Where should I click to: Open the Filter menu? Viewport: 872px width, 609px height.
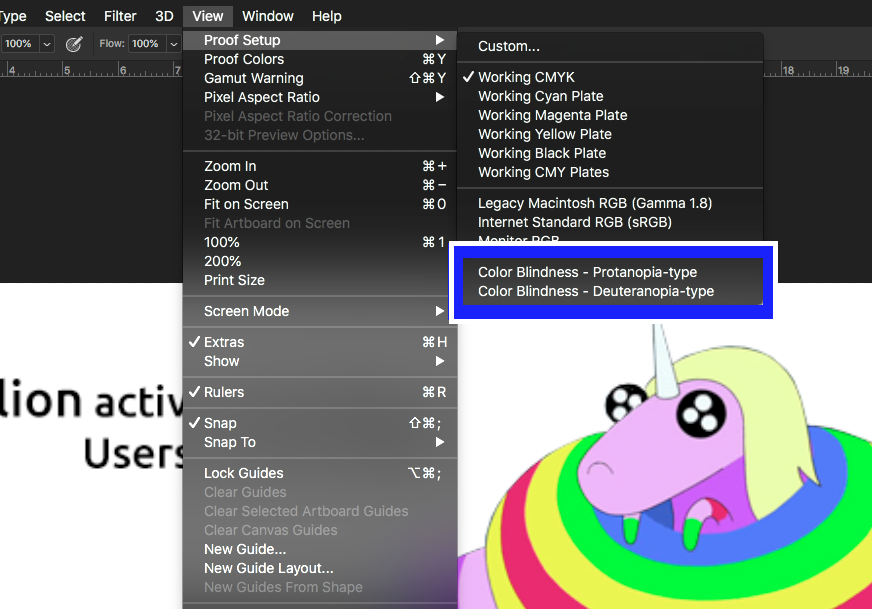(120, 16)
